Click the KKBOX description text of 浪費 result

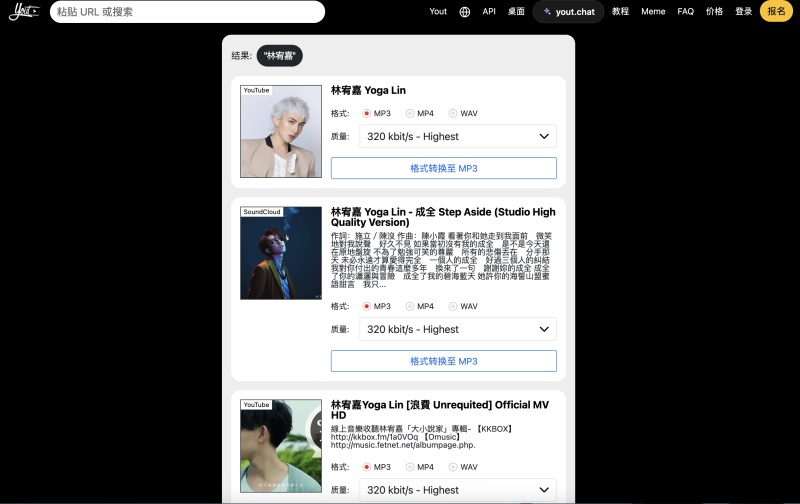pyautogui.click(x=421, y=437)
